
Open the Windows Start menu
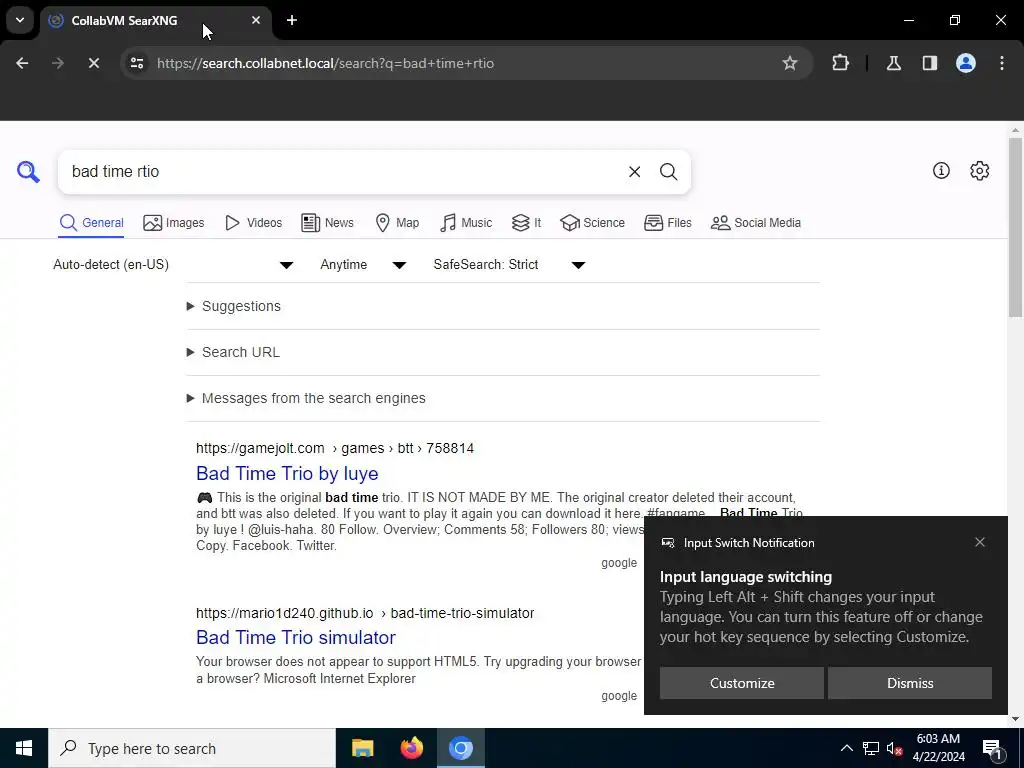(x=24, y=748)
